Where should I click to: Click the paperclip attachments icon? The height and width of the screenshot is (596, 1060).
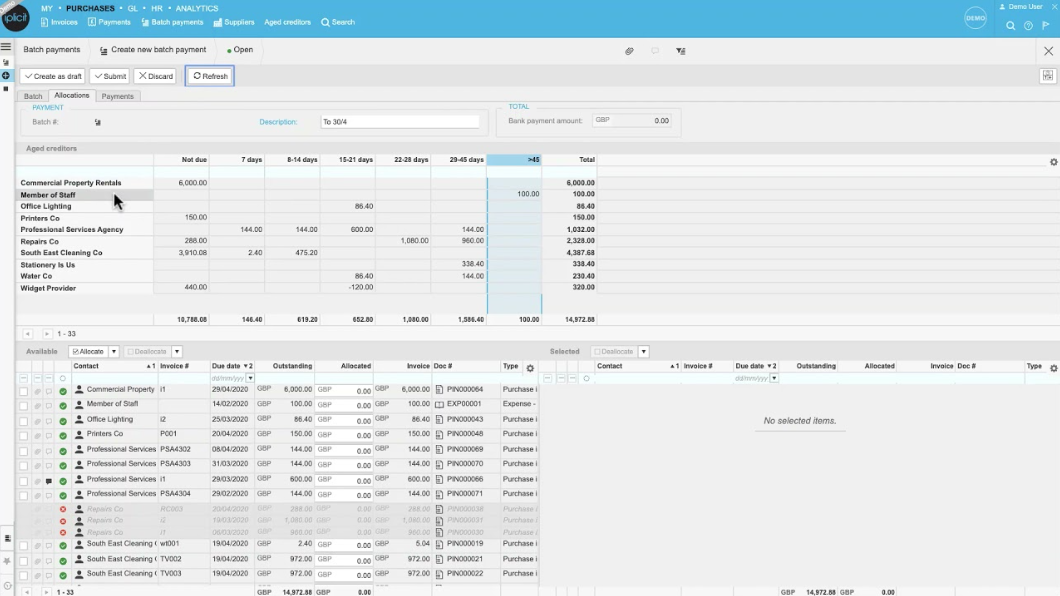click(629, 49)
